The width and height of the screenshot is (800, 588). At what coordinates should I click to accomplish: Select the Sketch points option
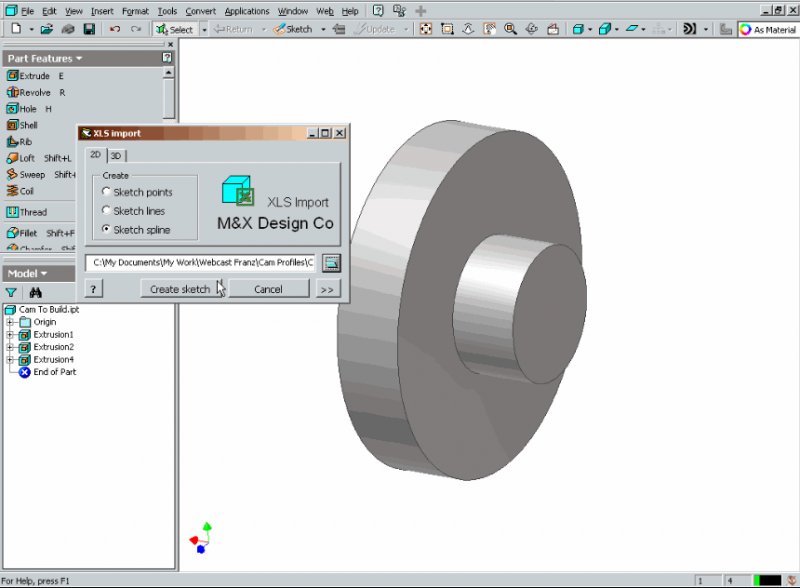tap(106, 192)
